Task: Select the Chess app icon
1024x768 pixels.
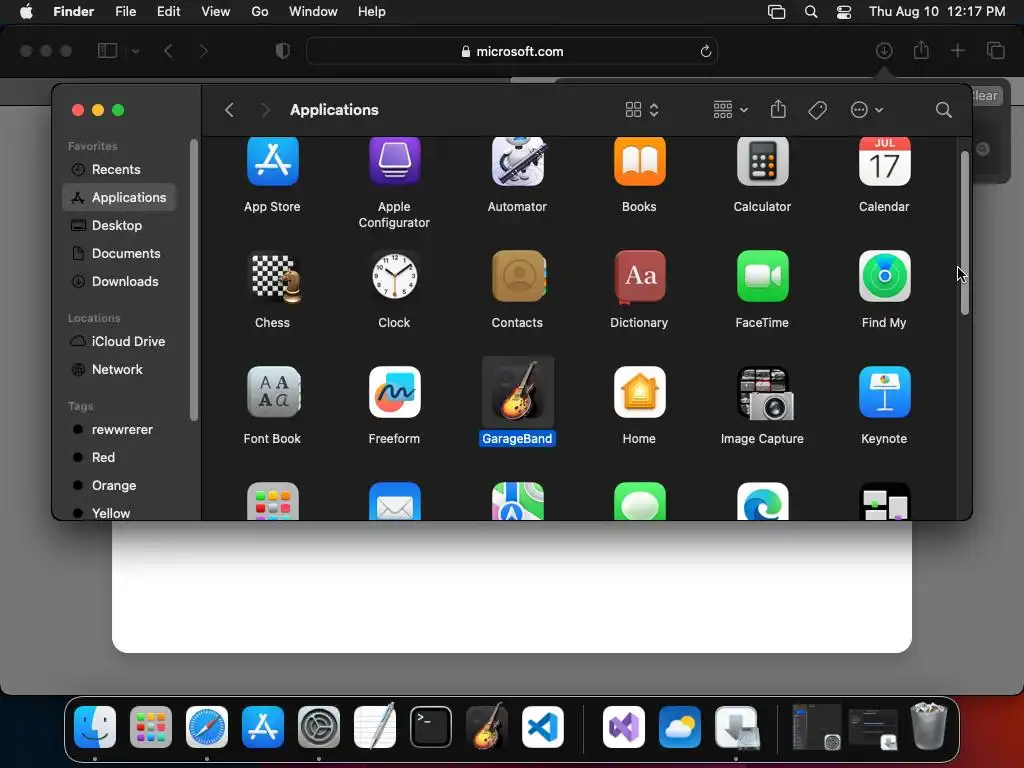Action: [x=276, y=277]
